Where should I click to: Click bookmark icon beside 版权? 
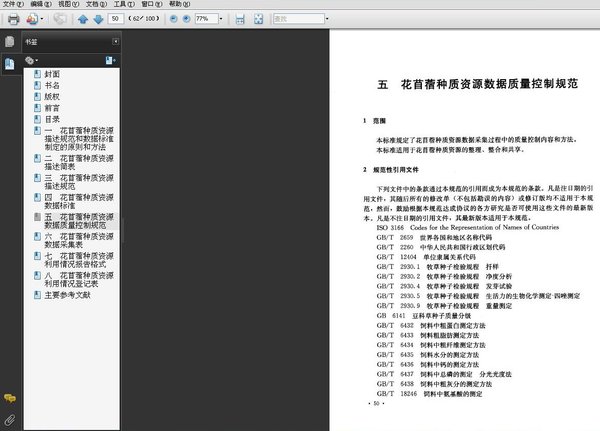click(37, 96)
